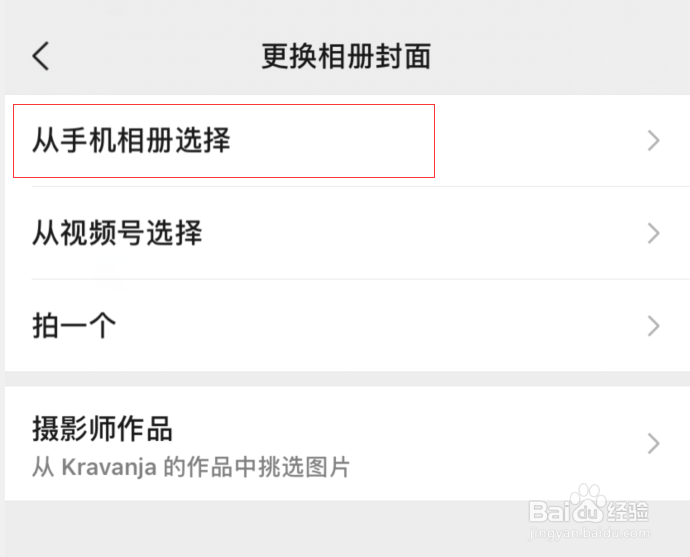Click the Baidu paw print icon

(585, 505)
